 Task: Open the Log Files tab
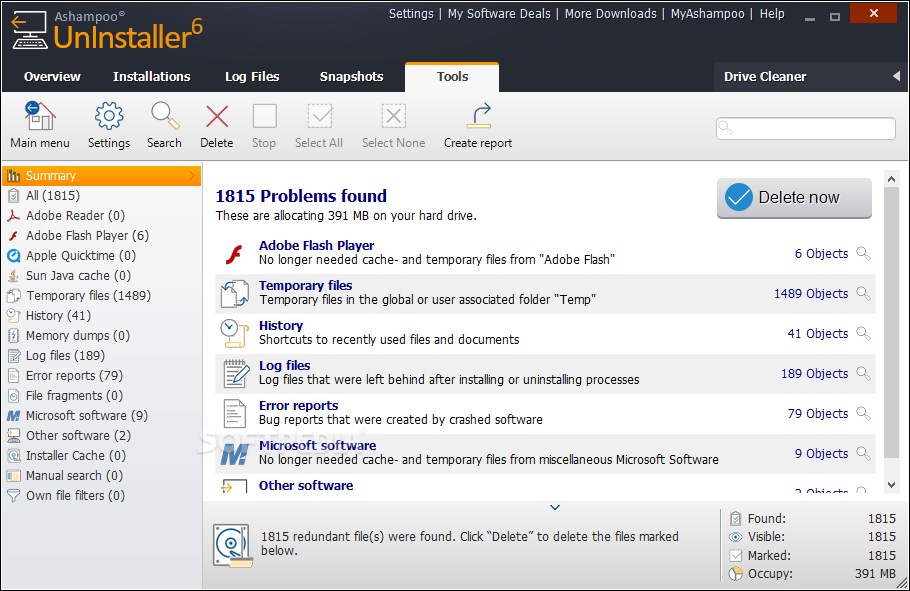point(252,77)
